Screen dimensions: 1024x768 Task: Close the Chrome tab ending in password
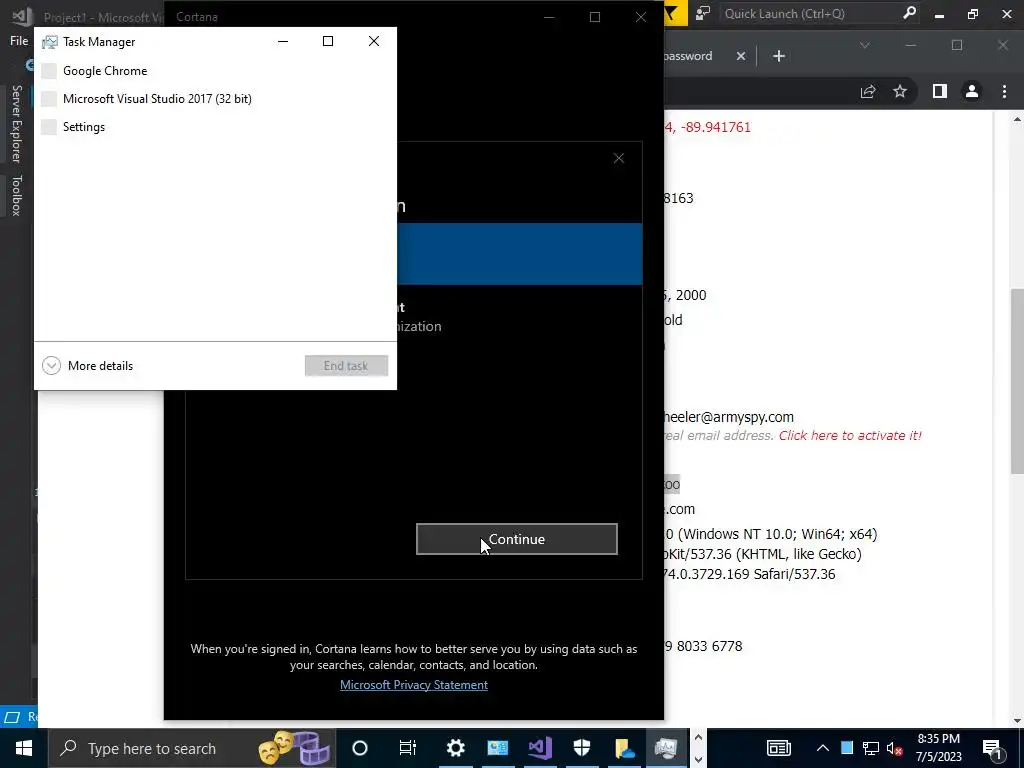click(x=741, y=56)
